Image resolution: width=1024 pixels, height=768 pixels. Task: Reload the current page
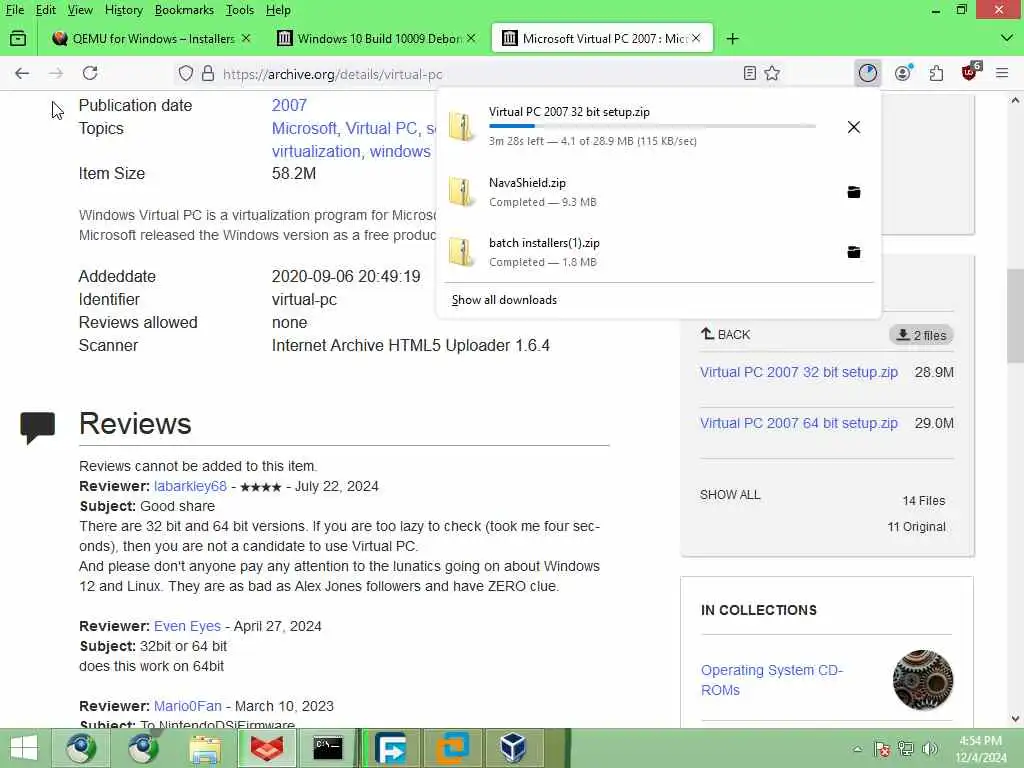tap(90, 73)
